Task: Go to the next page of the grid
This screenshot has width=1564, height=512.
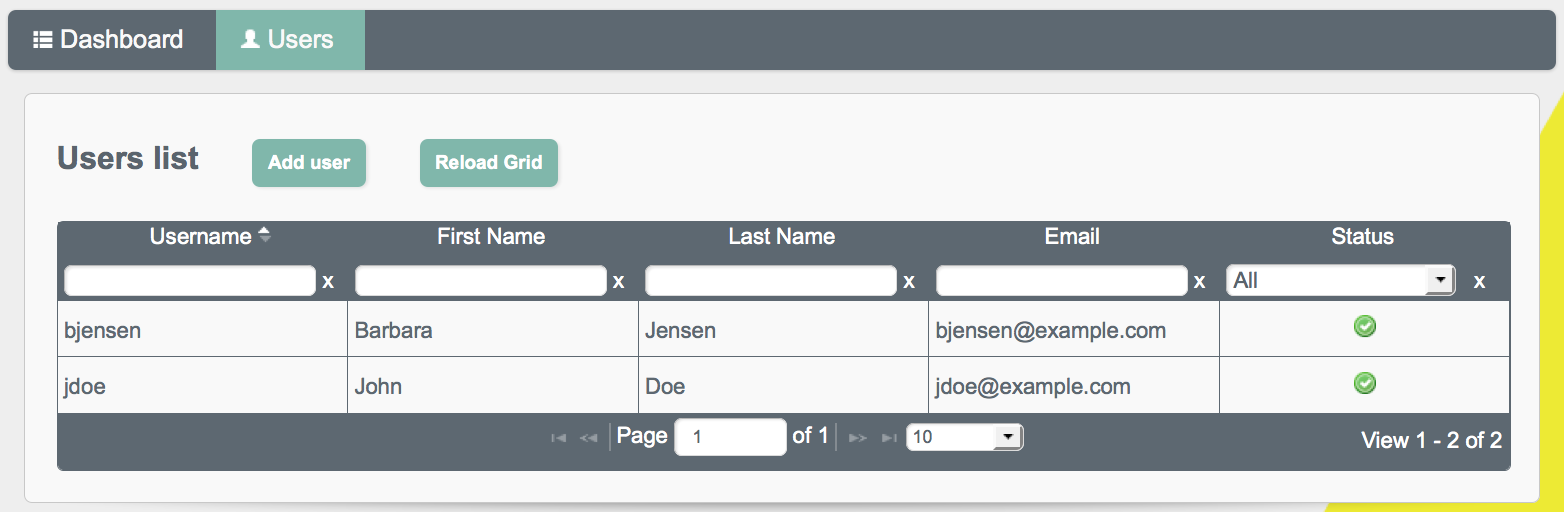Action: [857, 438]
